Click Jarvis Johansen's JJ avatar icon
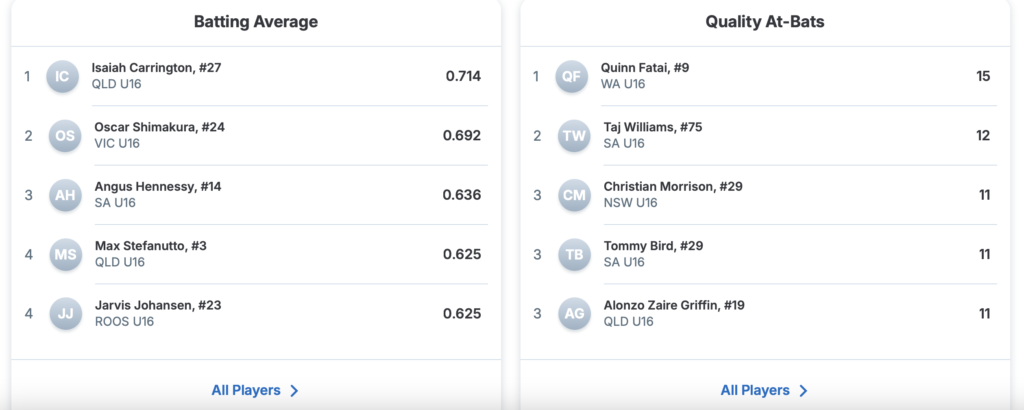1024x410 pixels. click(65, 313)
